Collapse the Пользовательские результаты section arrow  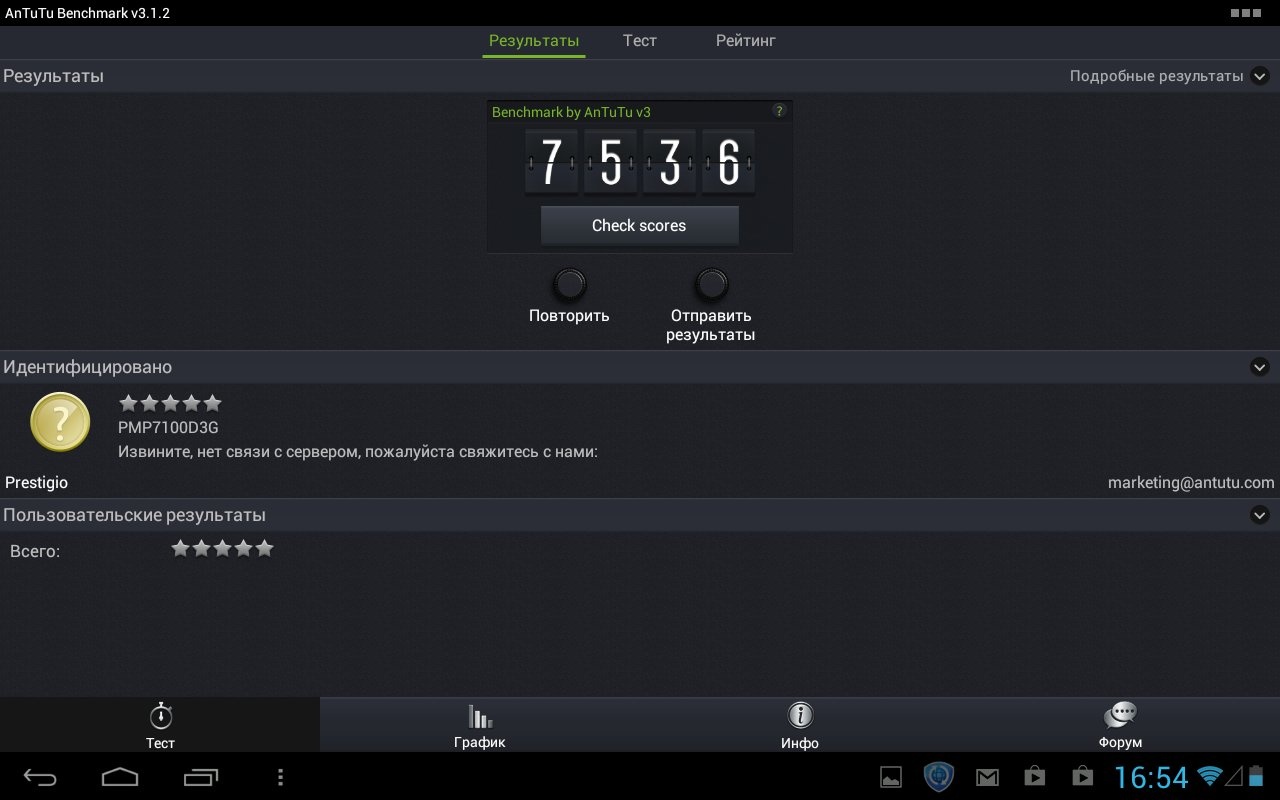tap(1259, 515)
